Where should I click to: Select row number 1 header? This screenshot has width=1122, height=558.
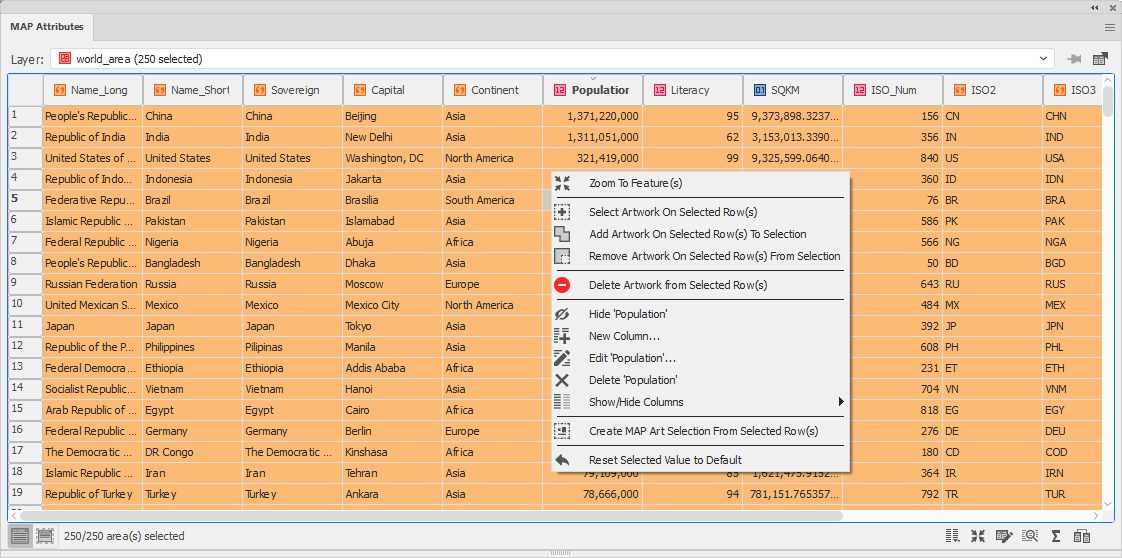[x=26, y=115]
